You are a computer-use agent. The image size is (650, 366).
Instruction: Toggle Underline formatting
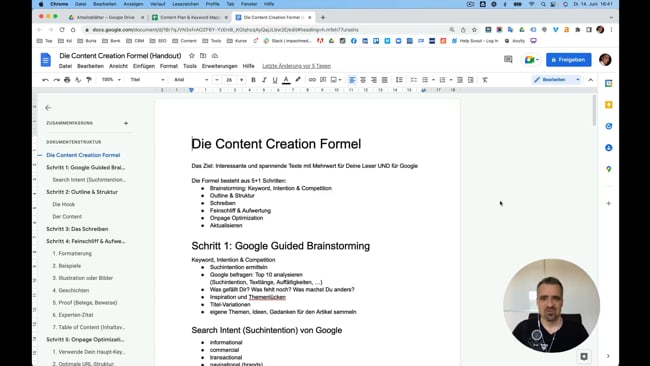tap(275, 80)
